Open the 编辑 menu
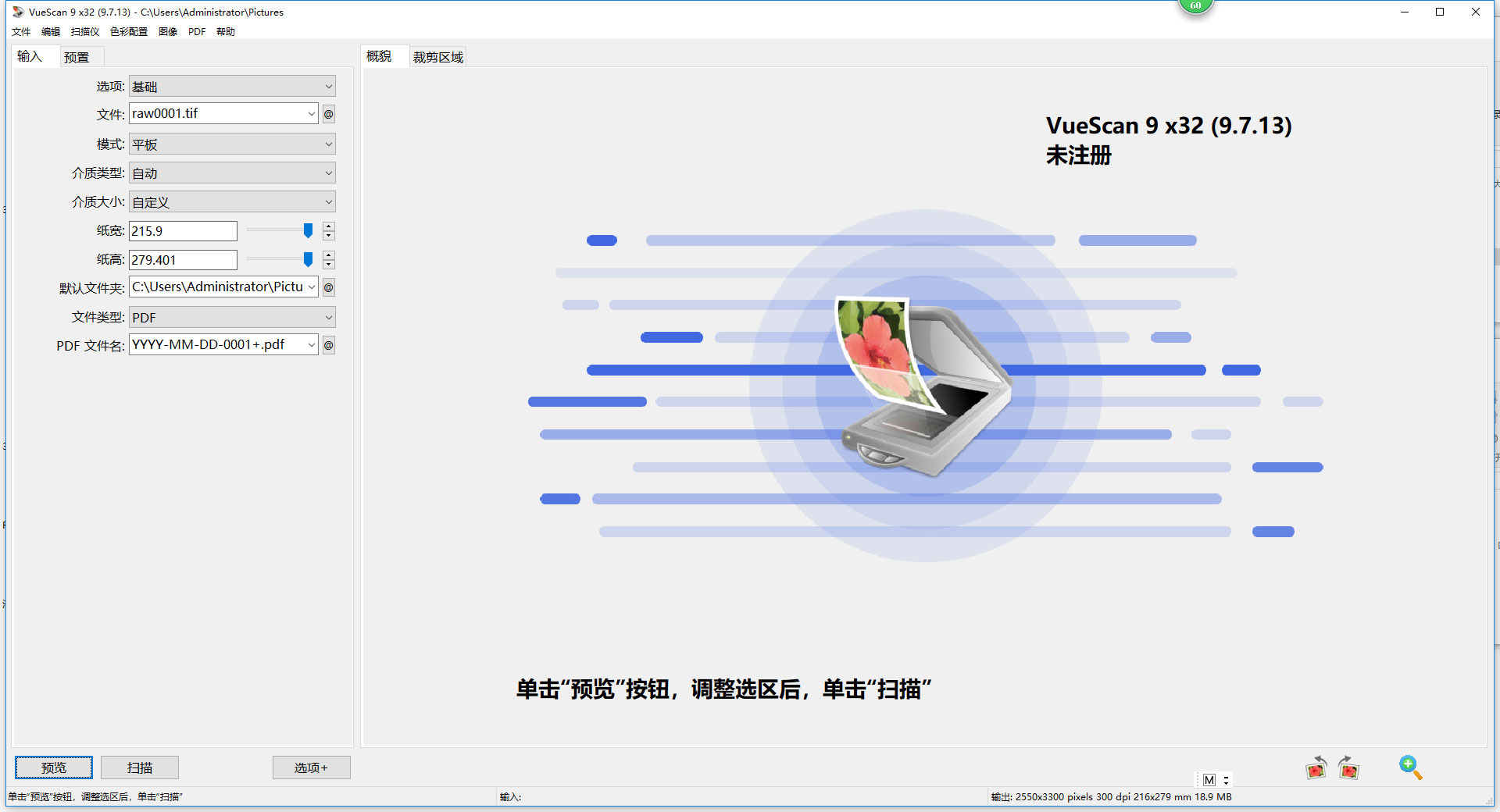This screenshot has width=1500, height=812. click(51, 32)
